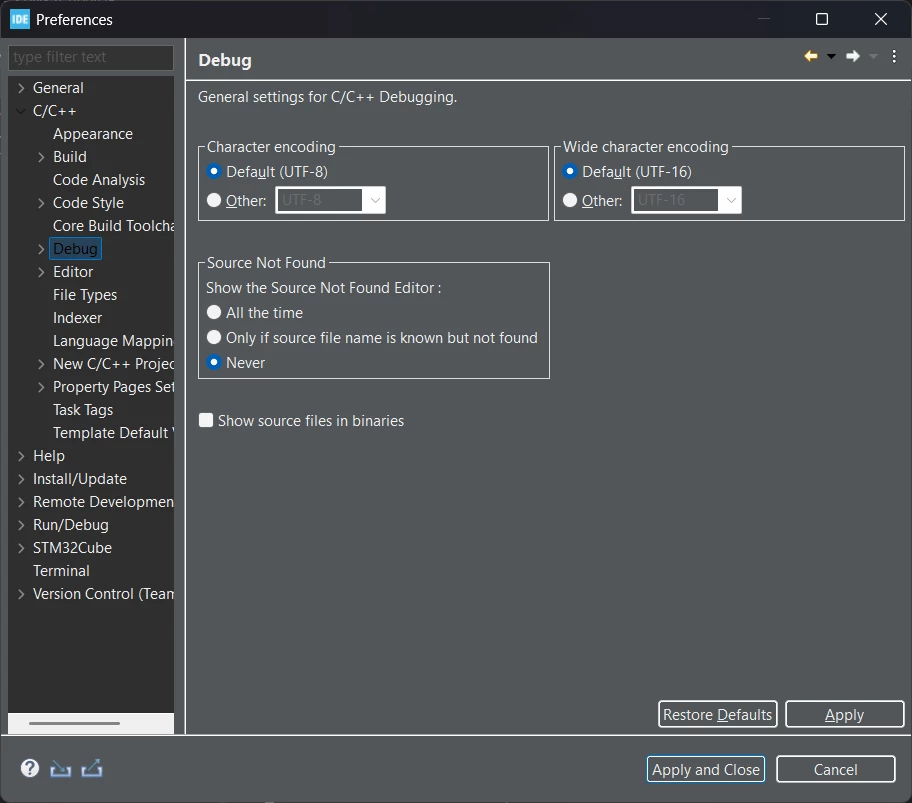
Task: Open the UTF-8 encoding combo box
Action: click(x=330, y=200)
